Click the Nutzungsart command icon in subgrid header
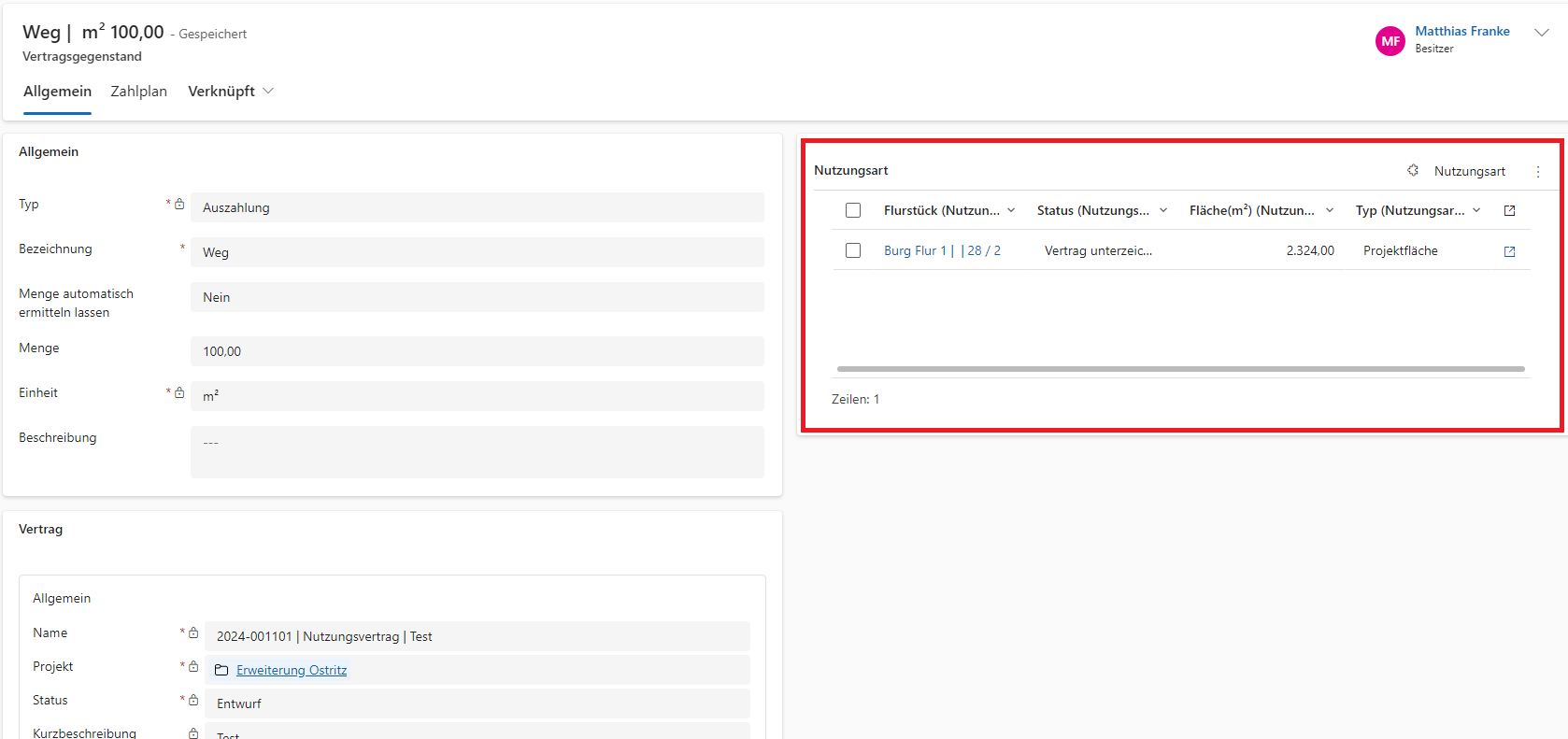This screenshot has height=739, width=1568. (1413, 171)
